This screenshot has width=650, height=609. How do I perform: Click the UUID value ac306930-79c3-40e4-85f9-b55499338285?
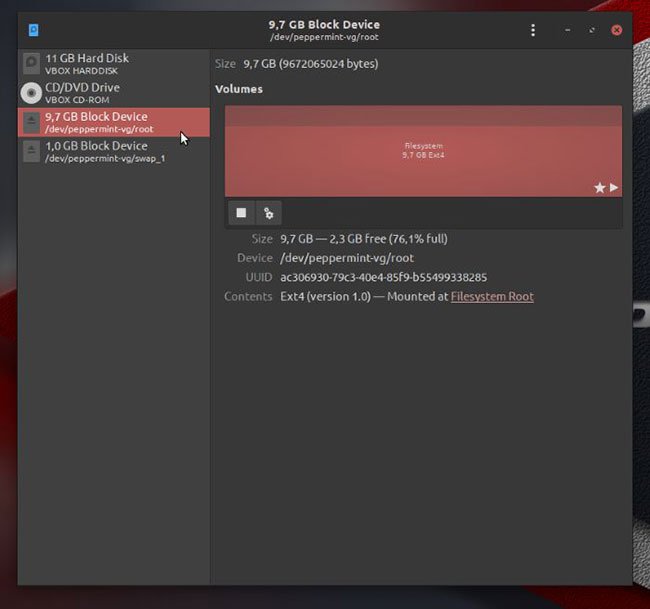(x=383, y=277)
